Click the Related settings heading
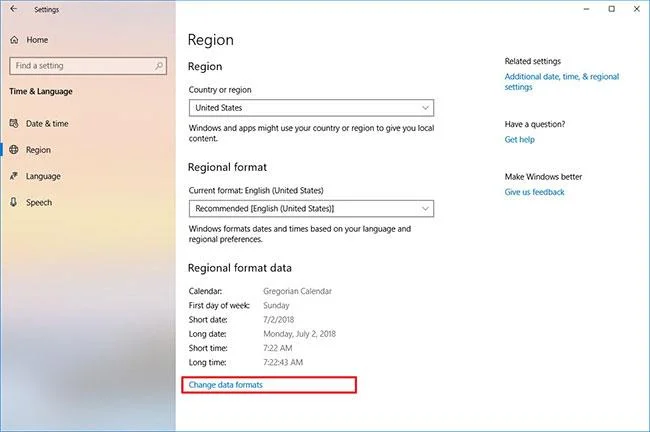This screenshot has height=432, width=650. [x=533, y=61]
